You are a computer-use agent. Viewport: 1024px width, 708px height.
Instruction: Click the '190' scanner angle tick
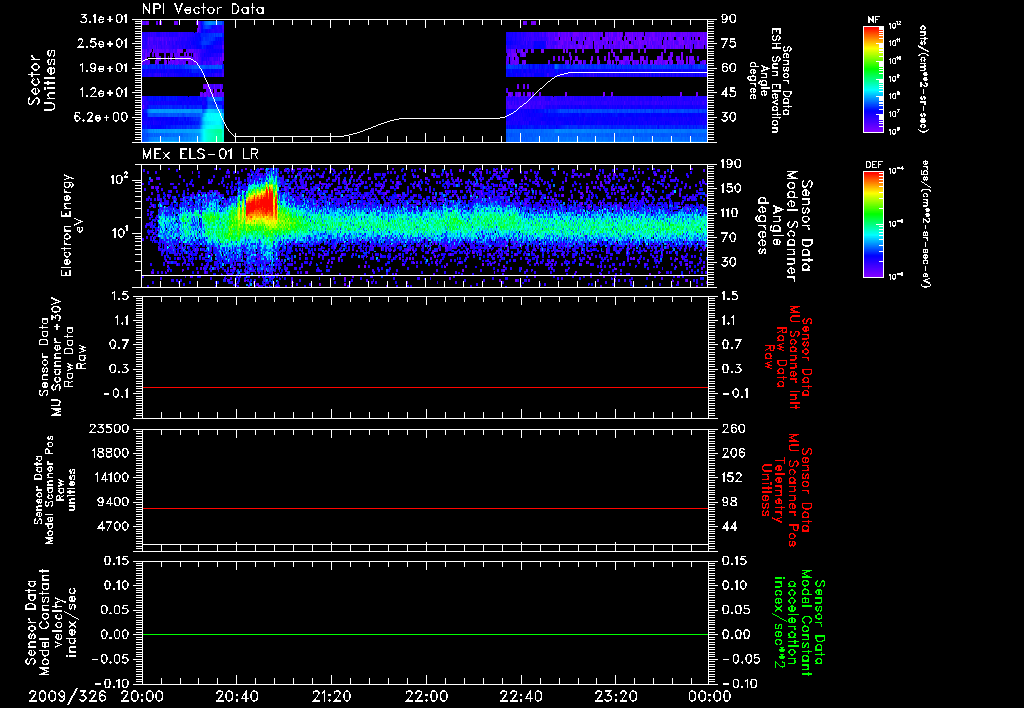pyautogui.click(x=731, y=164)
